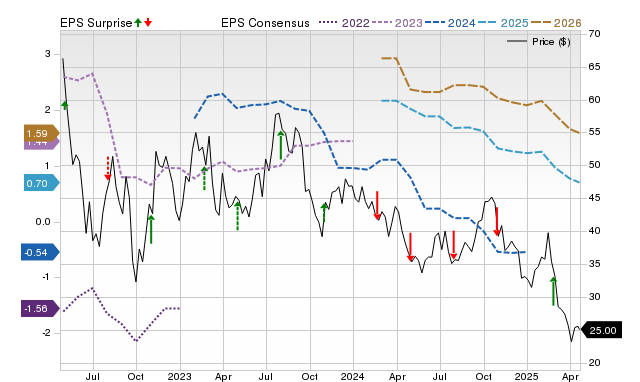Click the red EPS Surprise down arrow in legend
The width and height of the screenshot is (640, 382).
148,23
